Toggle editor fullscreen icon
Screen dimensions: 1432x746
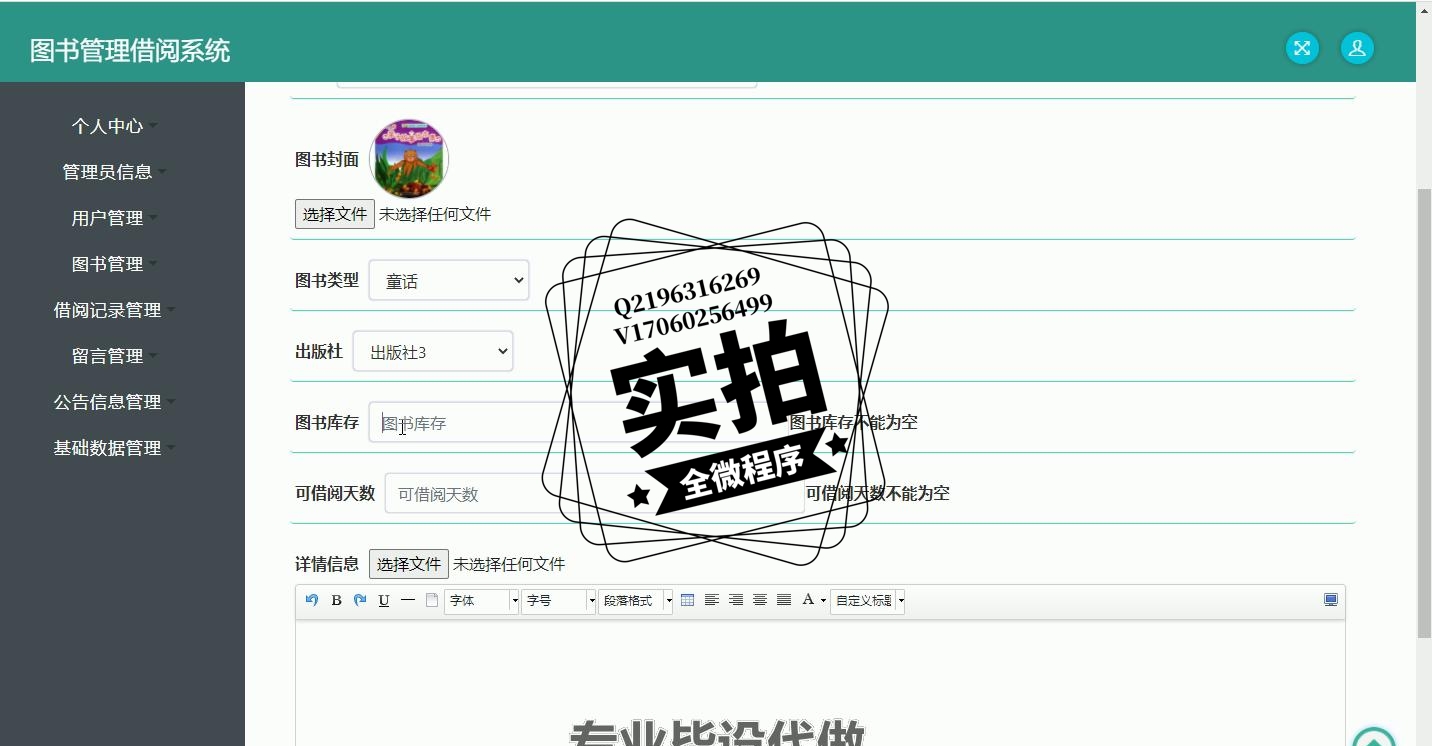[x=1331, y=600]
